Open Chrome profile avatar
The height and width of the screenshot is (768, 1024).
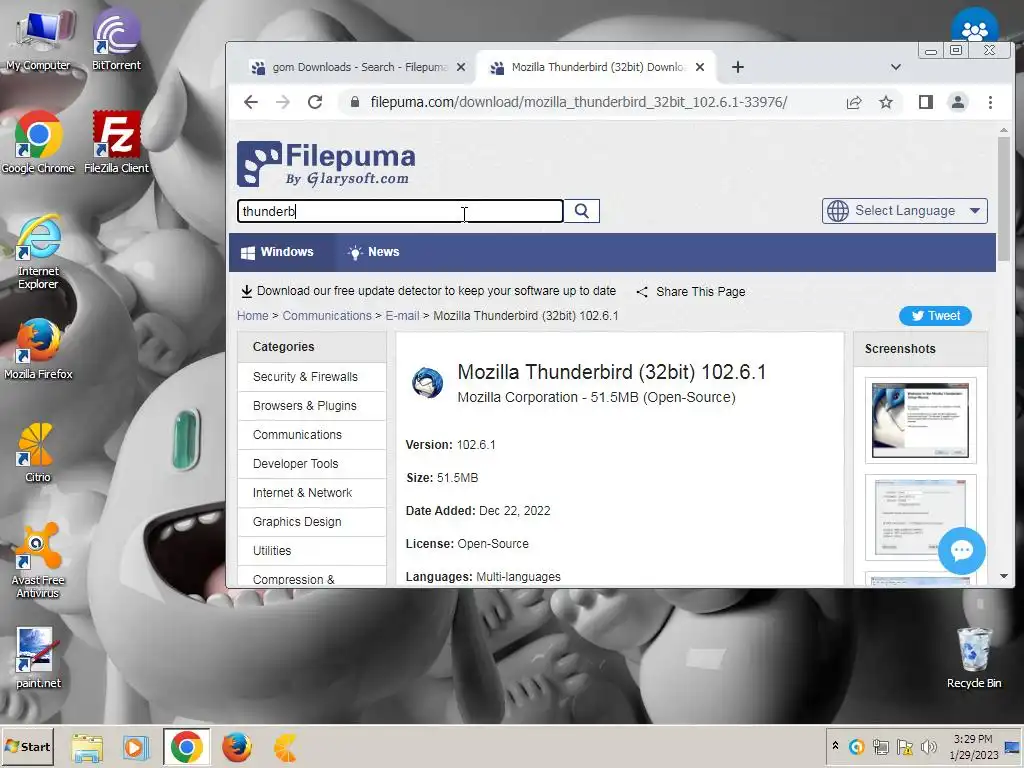coord(957,102)
